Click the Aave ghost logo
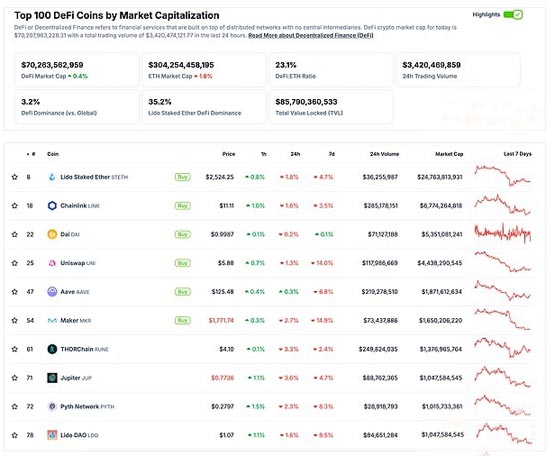Image resolution: width=555 pixels, height=456 pixels. click(x=52, y=292)
